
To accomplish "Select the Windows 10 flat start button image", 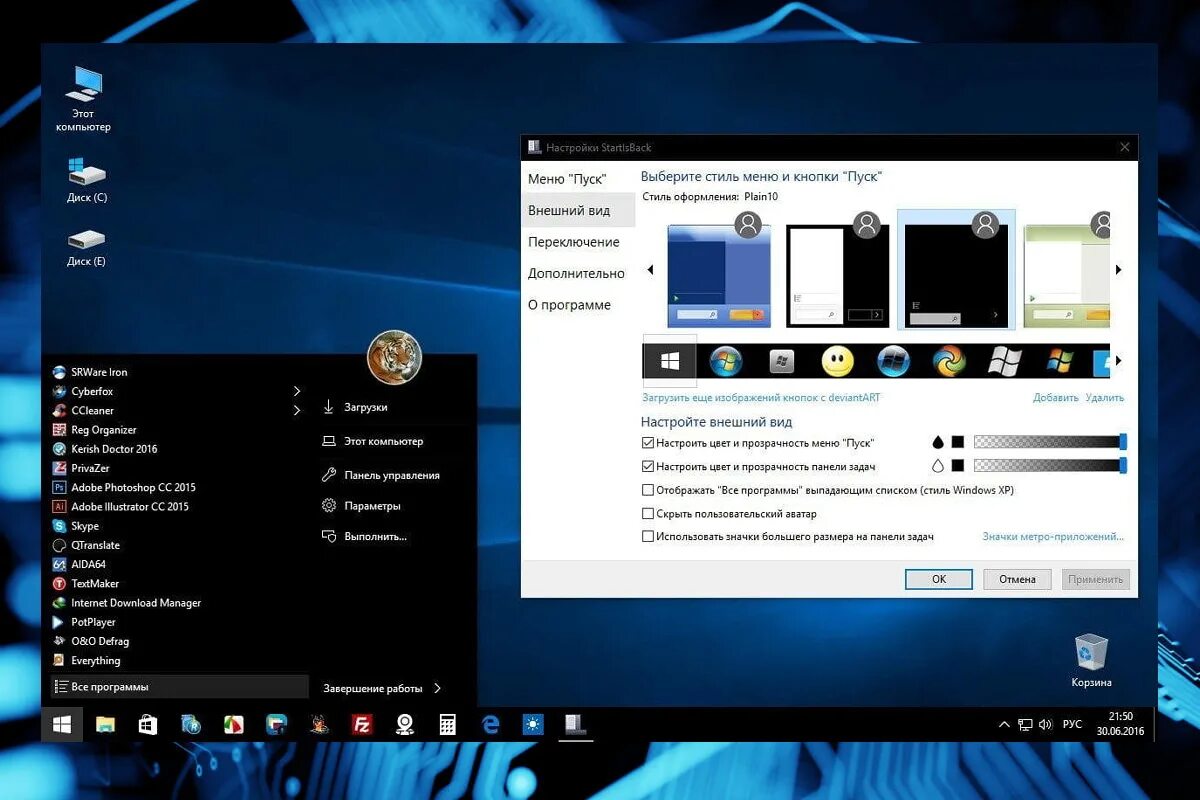I will [669, 361].
